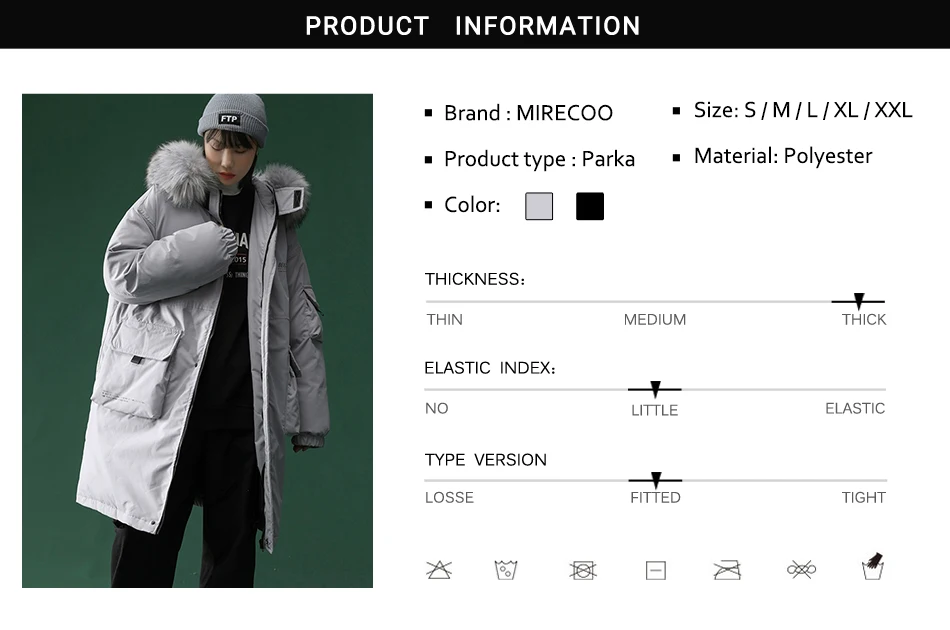This screenshot has height=630, width=950.
Task: Click the machine wash tub icon
Action: tap(506, 570)
